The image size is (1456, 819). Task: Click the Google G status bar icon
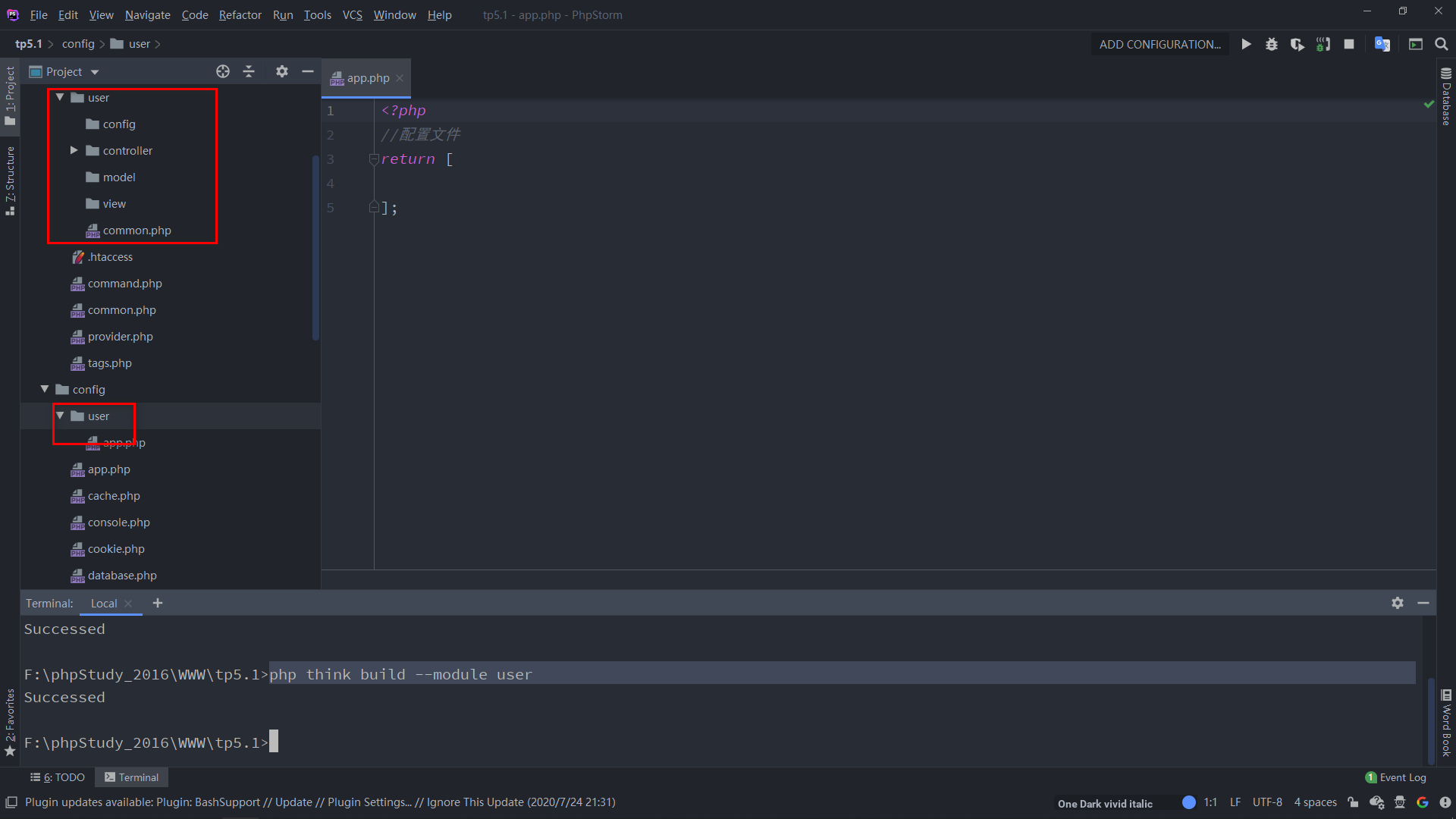(x=1423, y=802)
